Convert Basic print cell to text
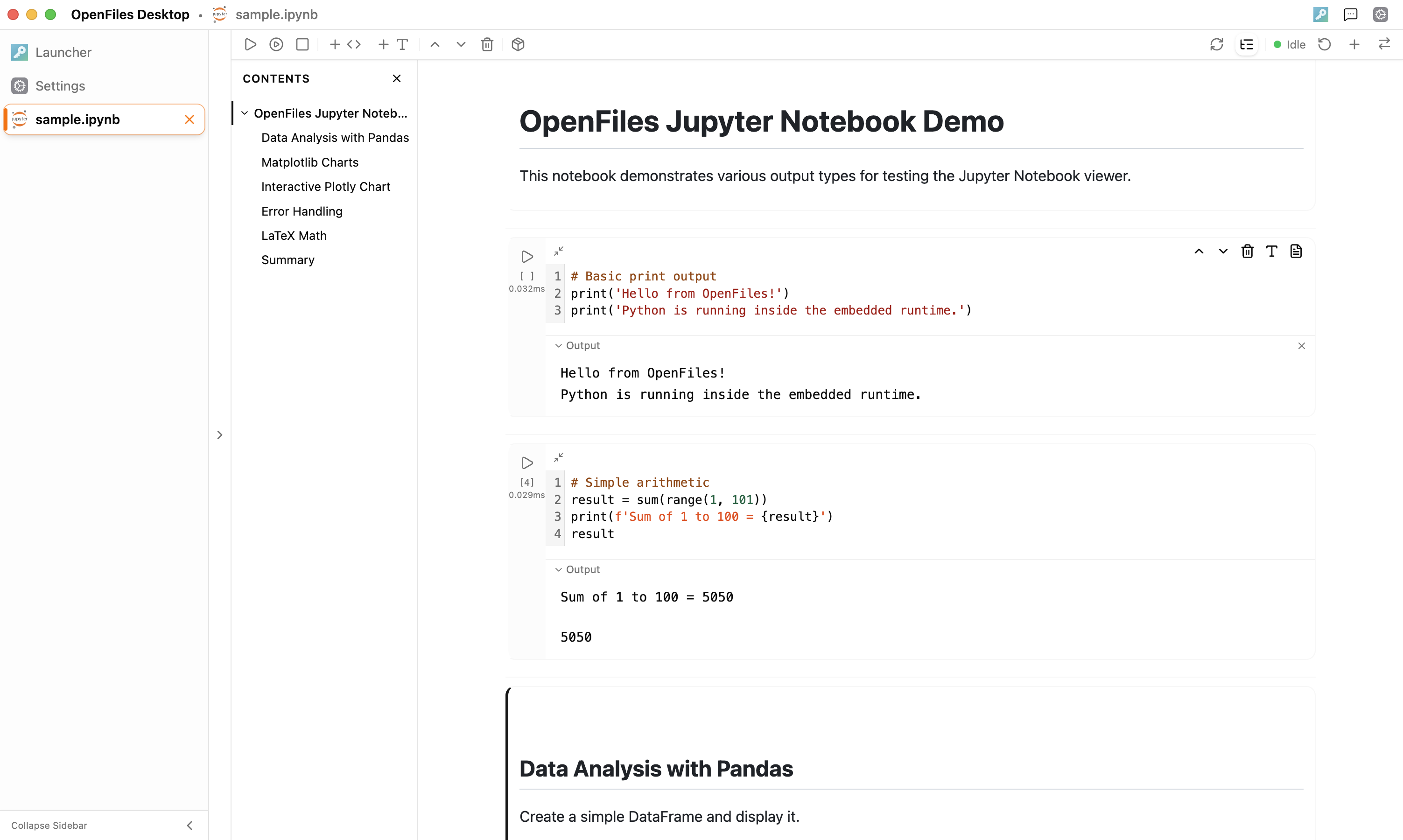 [x=1272, y=252]
